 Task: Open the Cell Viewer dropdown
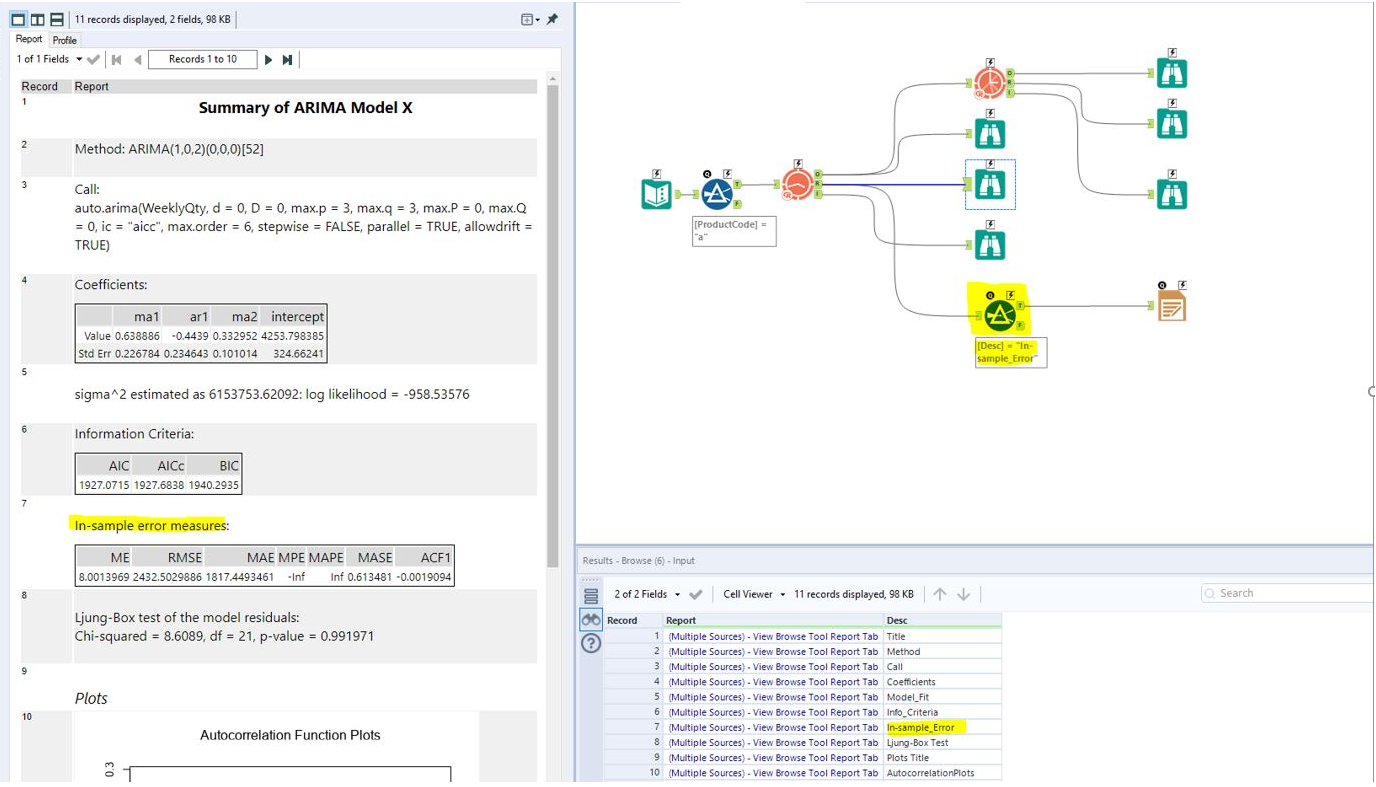tap(782, 594)
